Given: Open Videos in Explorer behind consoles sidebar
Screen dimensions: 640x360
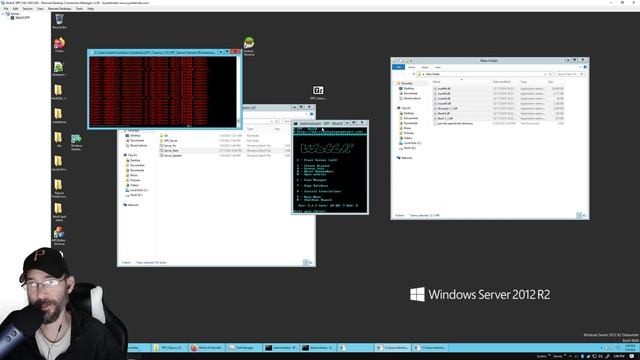Looking at the screenshot, I should coord(133,185).
